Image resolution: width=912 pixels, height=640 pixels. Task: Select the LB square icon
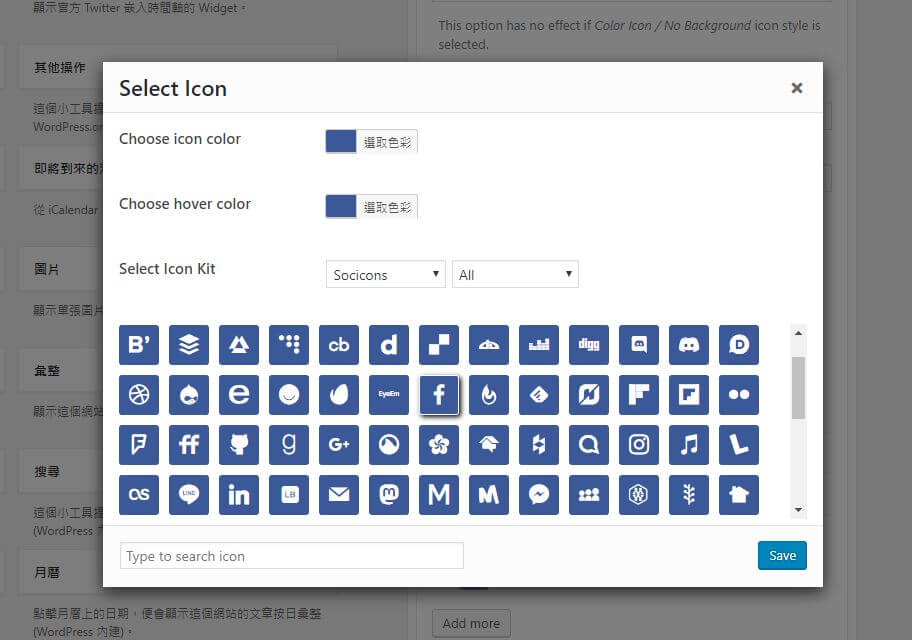(x=289, y=495)
